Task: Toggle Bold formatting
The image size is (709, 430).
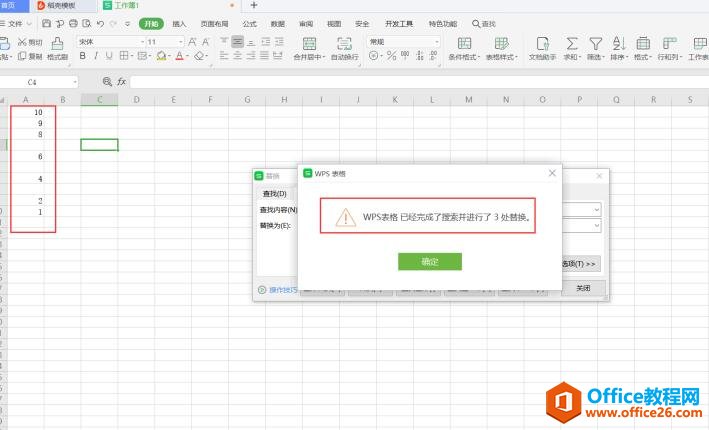Action: pyautogui.click(x=82, y=56)
